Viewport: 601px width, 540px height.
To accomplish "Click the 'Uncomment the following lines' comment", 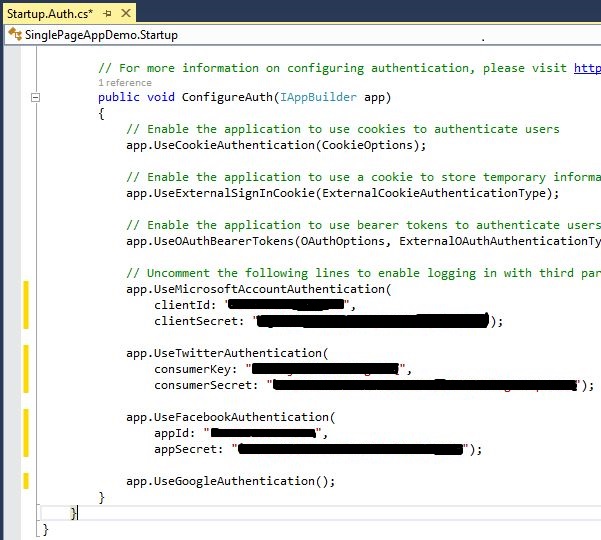I will pos(363,273).
